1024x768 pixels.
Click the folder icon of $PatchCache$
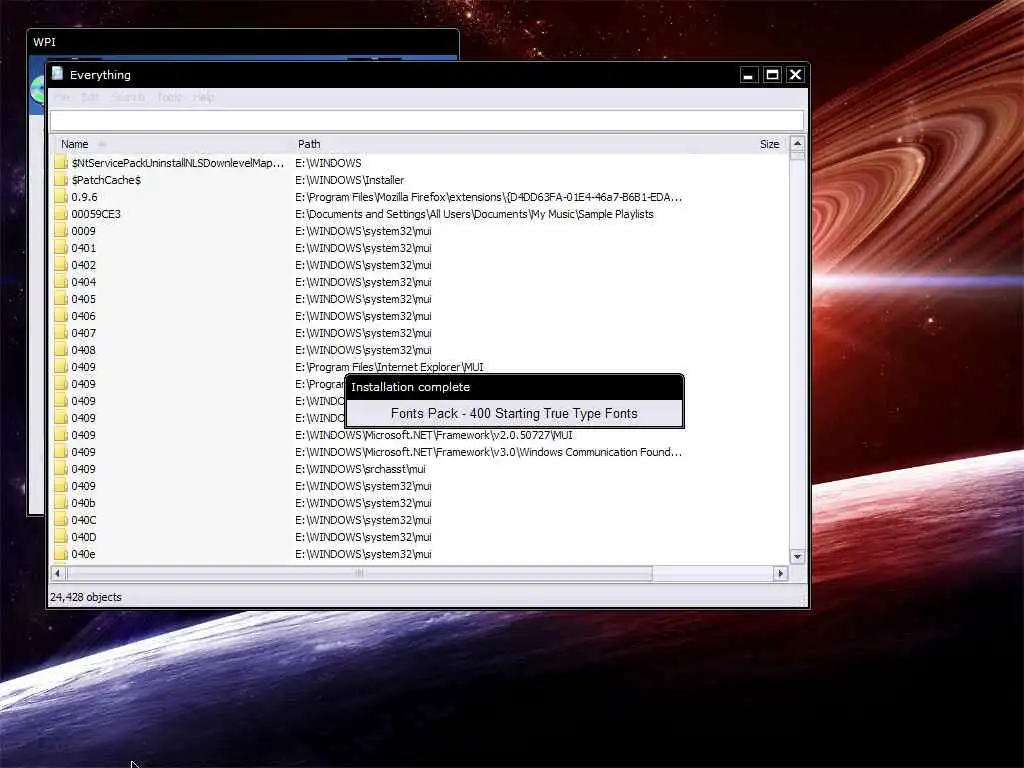point(61,180)
